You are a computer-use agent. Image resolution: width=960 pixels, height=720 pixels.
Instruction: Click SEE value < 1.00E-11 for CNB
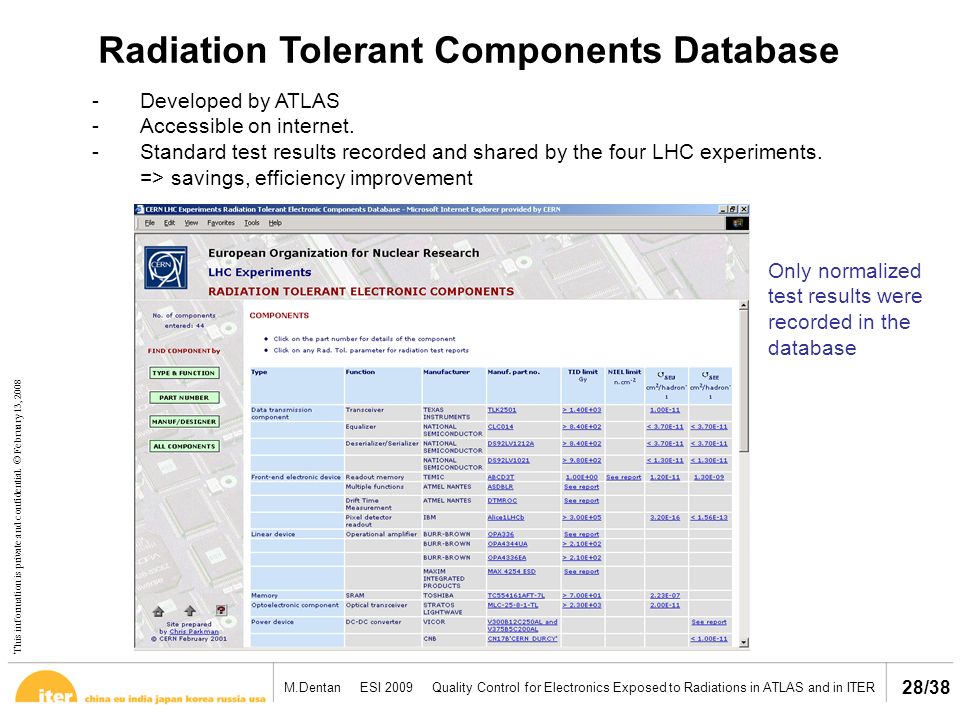[709, 639]
